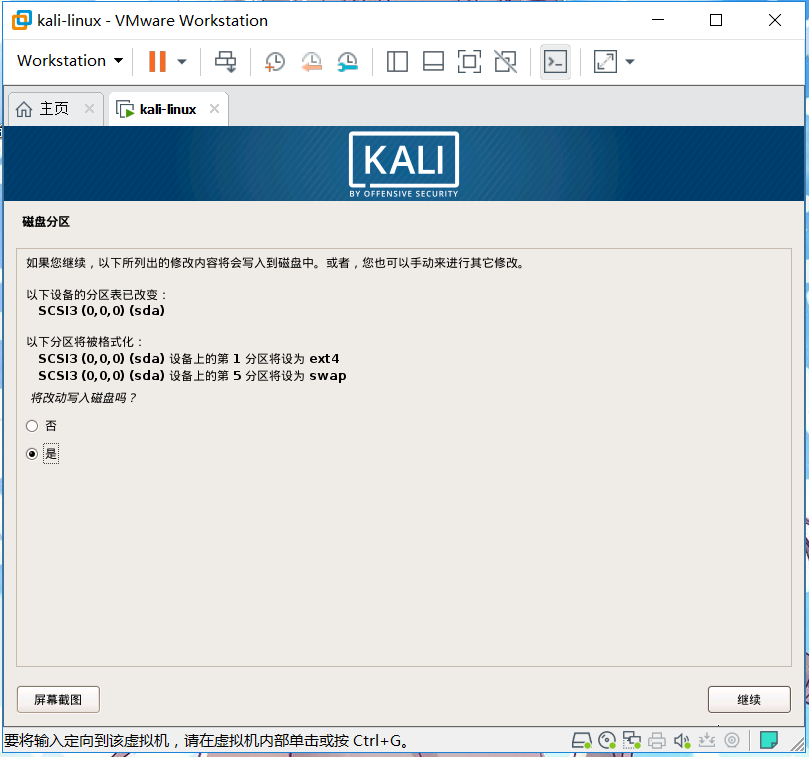The height and width of the screenshot is (757, 809).
Task: Revert VM to the previous snapshot
Action: coord(311,61)
